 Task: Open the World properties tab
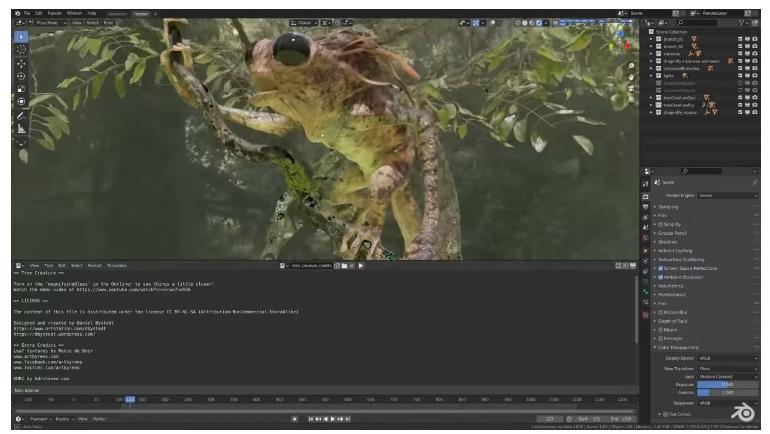click(x=646, y=239)
